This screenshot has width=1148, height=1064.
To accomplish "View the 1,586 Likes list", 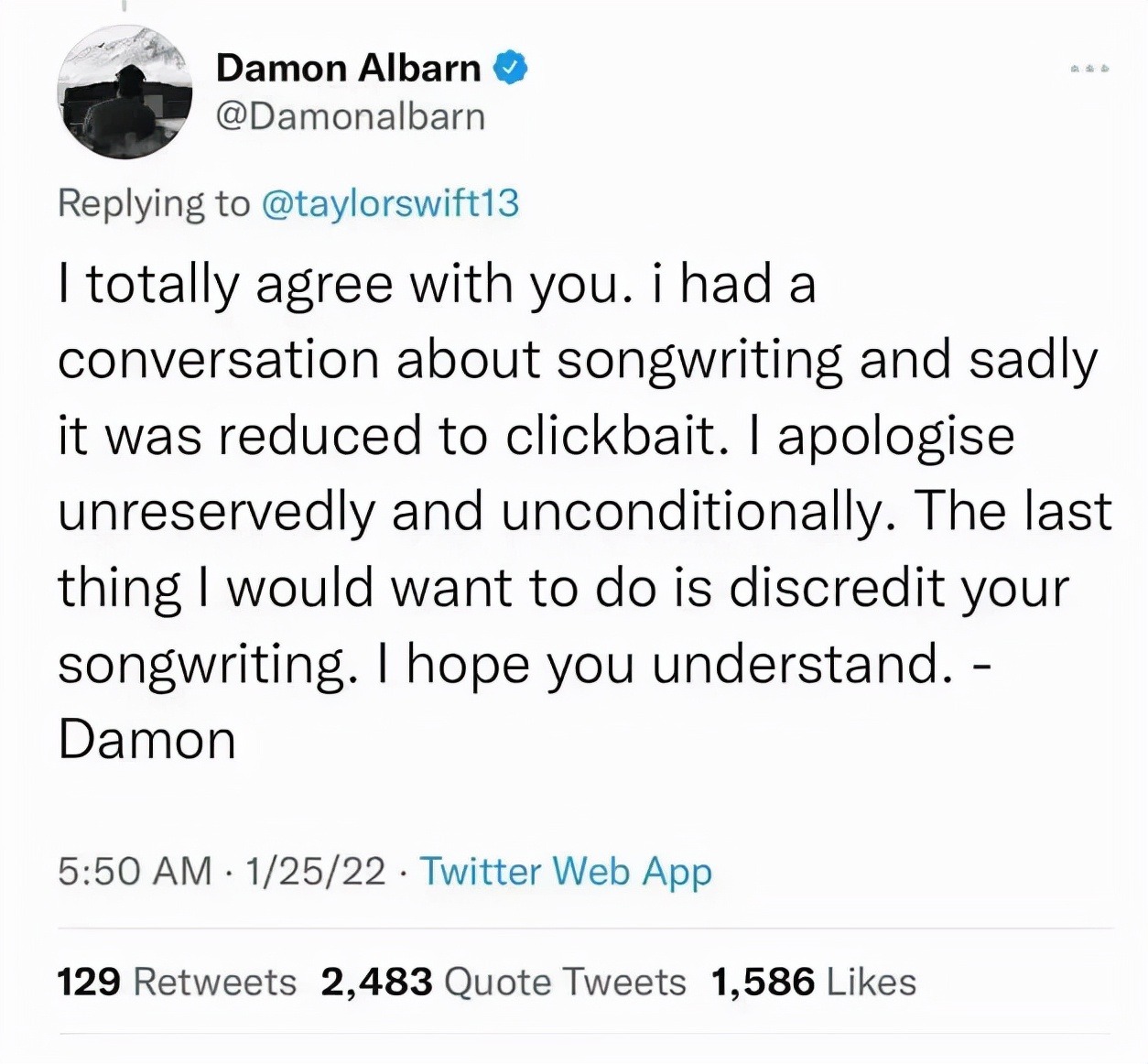I will click(813, 982).
